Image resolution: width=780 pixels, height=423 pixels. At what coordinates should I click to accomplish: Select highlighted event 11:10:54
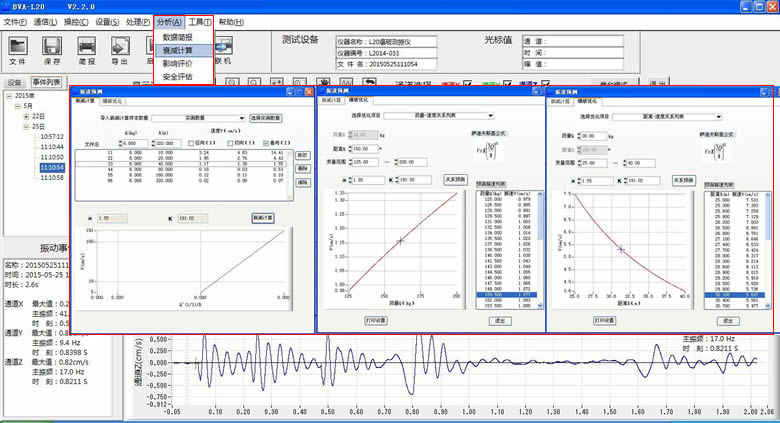coord(52,167)
